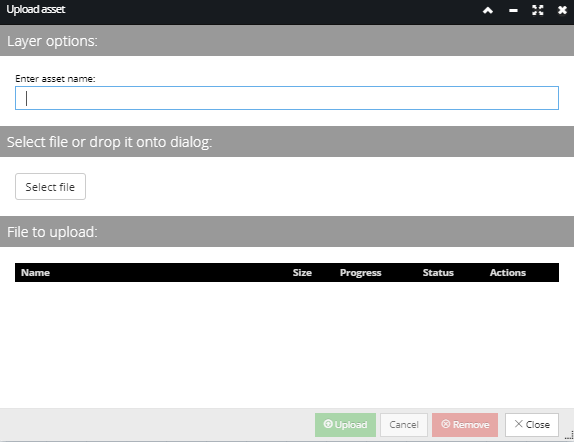Click the Cancel button
Screen dimensions: 575x443
404,425
